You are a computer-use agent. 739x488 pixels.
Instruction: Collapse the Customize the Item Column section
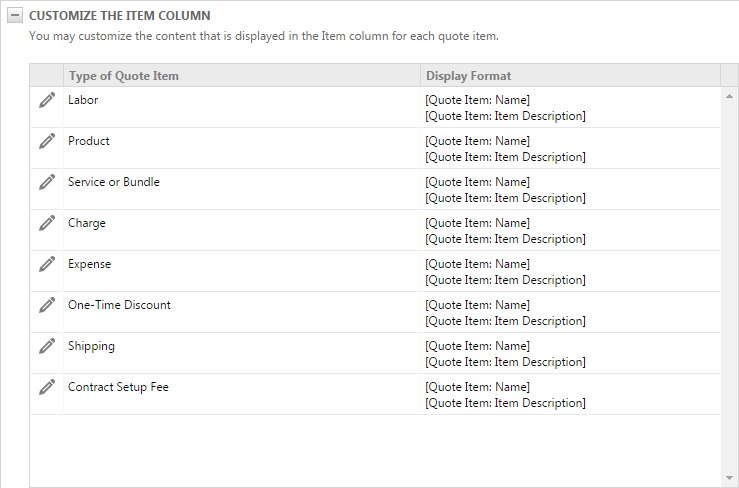[15, 16]
